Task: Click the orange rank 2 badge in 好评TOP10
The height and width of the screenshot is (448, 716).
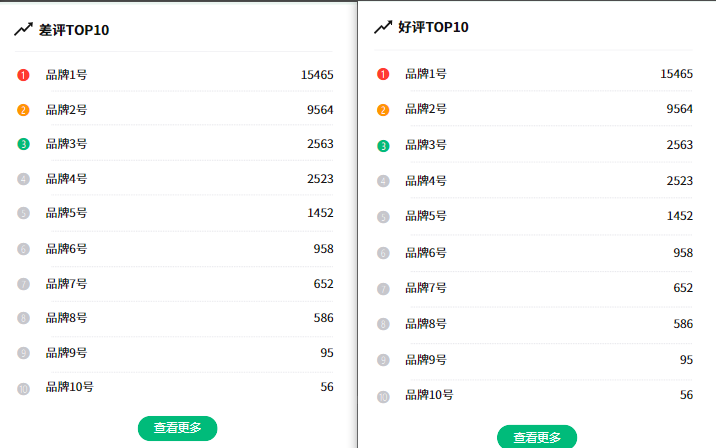Action: (383, 110)
